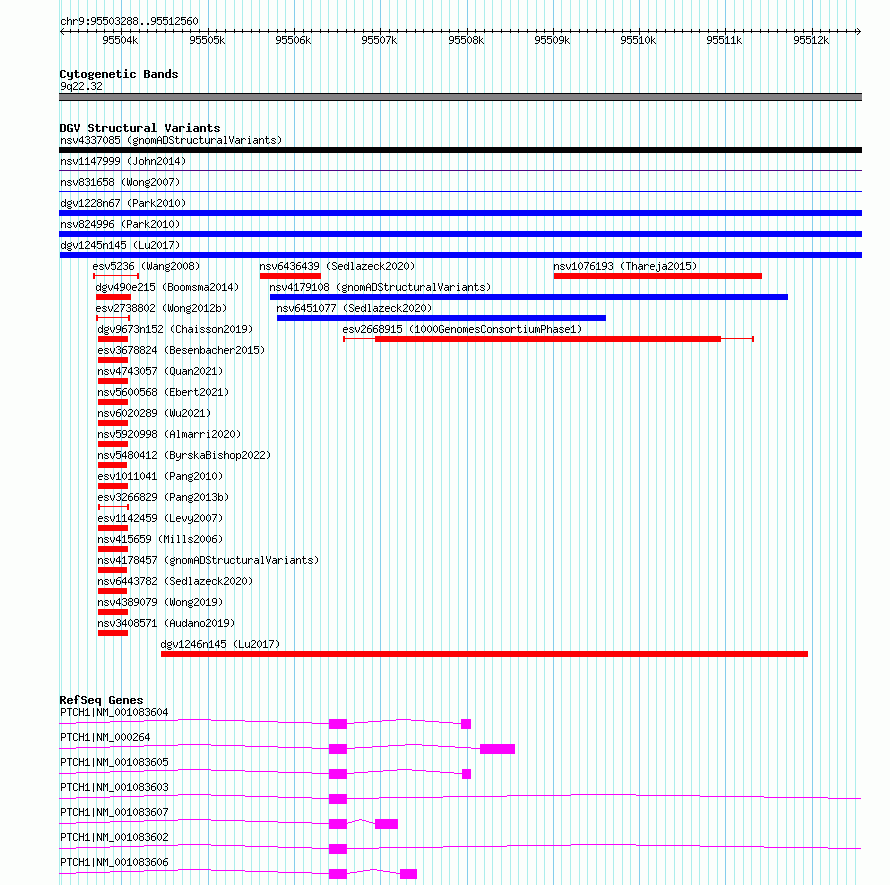This screenshot has width=890, height=885.
Task: Click second magenta exon of NM_001083607
Action: tap(387, 824)
